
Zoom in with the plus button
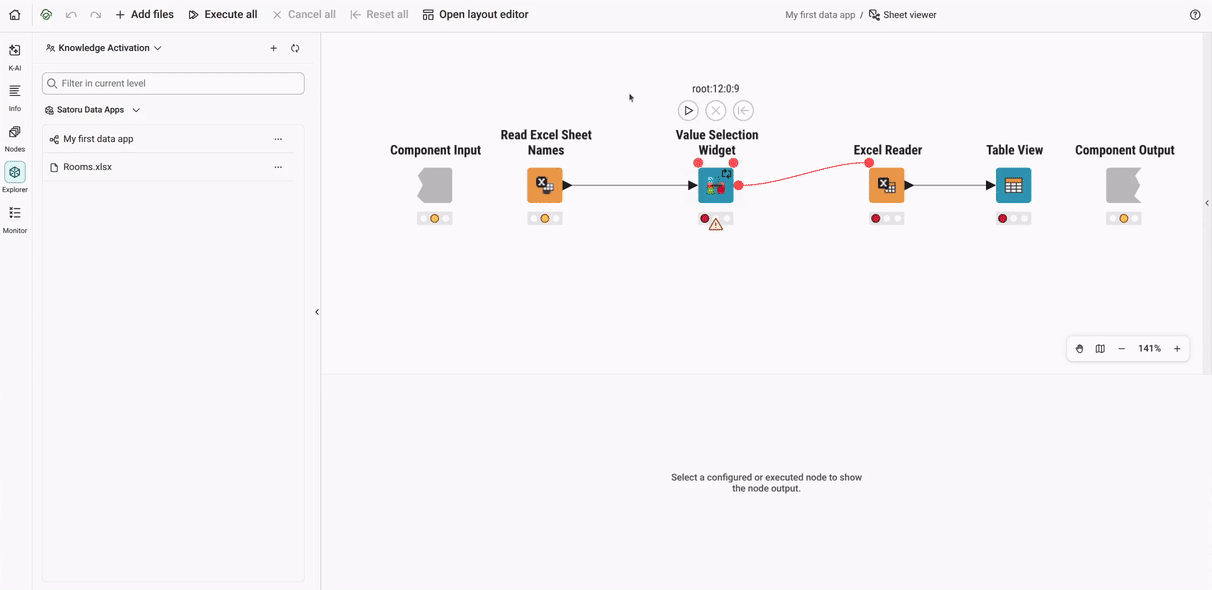point(1177,349)
